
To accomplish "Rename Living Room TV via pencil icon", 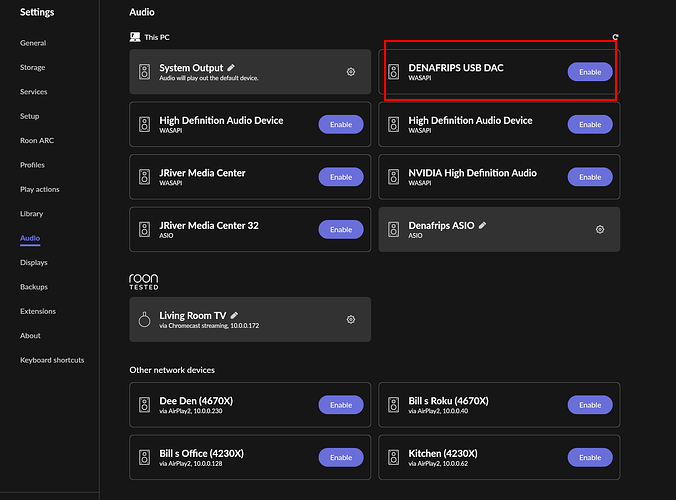I will 234,315.
